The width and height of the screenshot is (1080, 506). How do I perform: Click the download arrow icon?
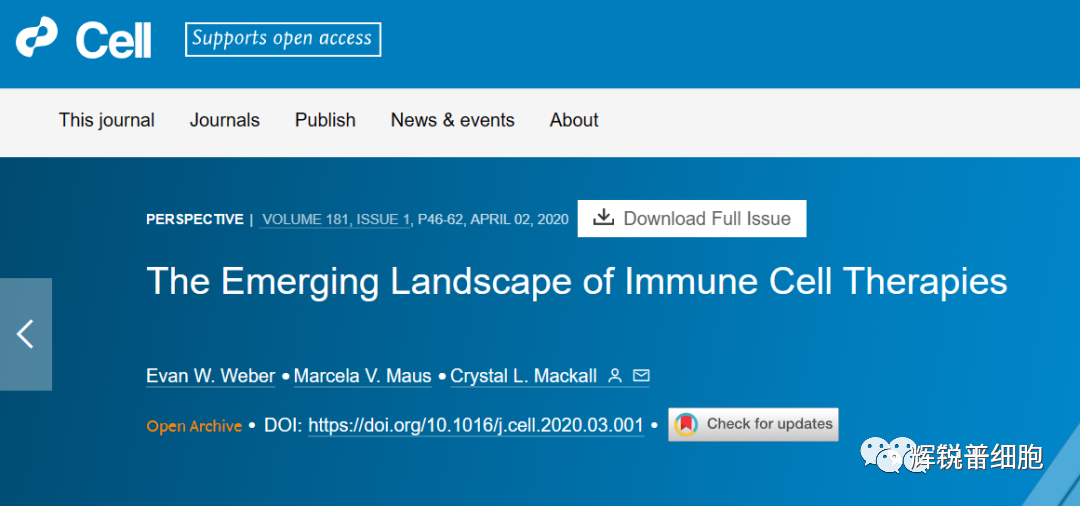coord(603,218)
